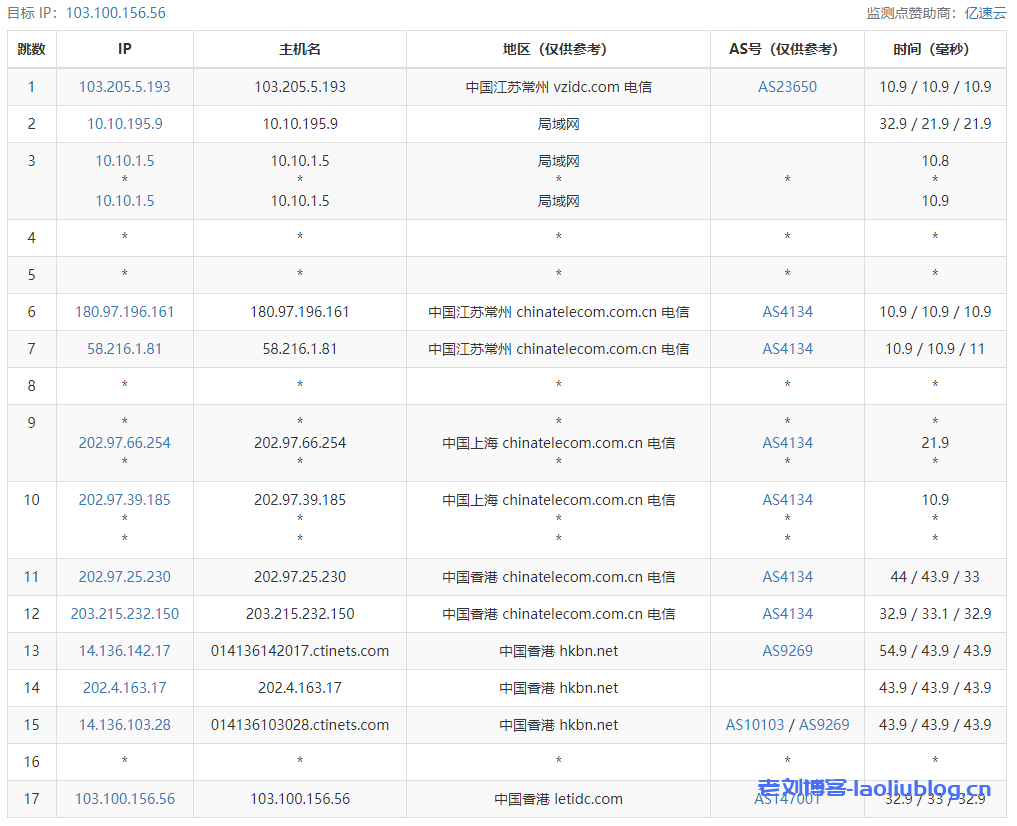Click IP link 103.205.5.193 in hop 1

tap(125, 87)
